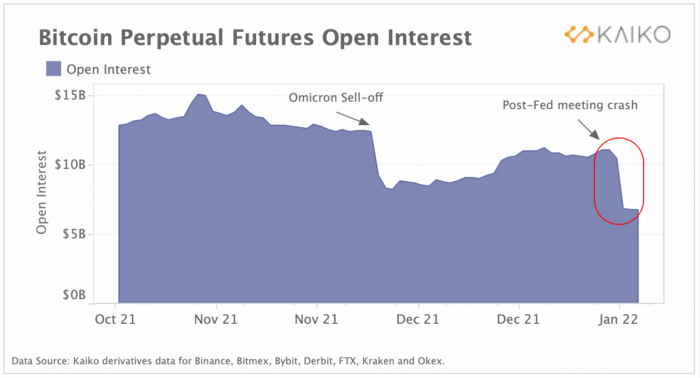Select the $0B y-axis label
The width and height of the screenshot is (700, 378).
pos(74,295)
